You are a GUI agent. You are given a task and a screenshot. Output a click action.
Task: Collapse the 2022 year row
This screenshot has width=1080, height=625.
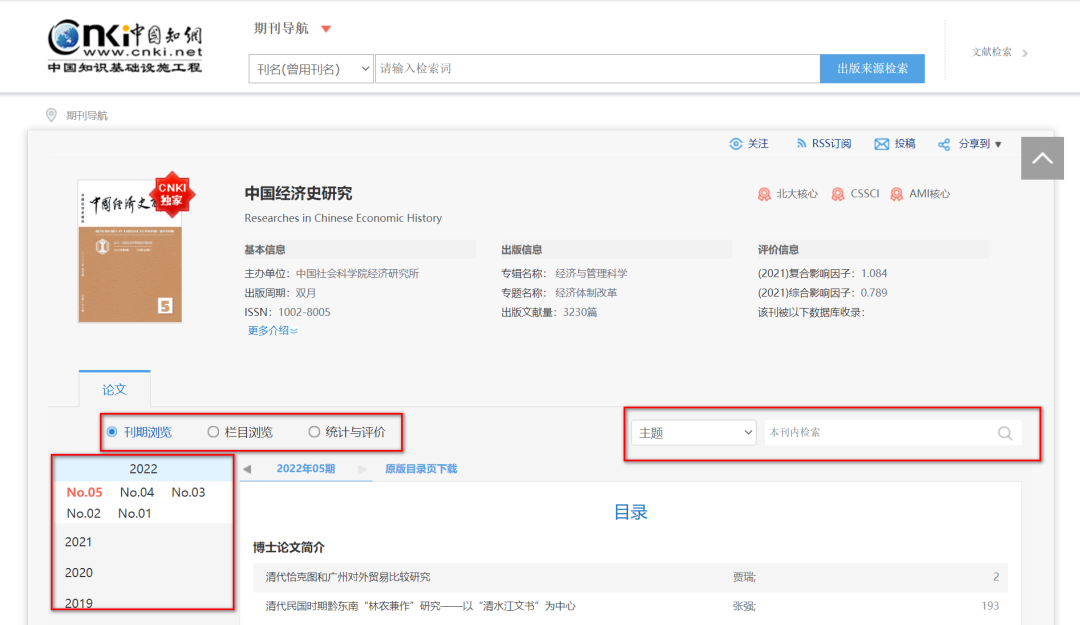[143, 469]
